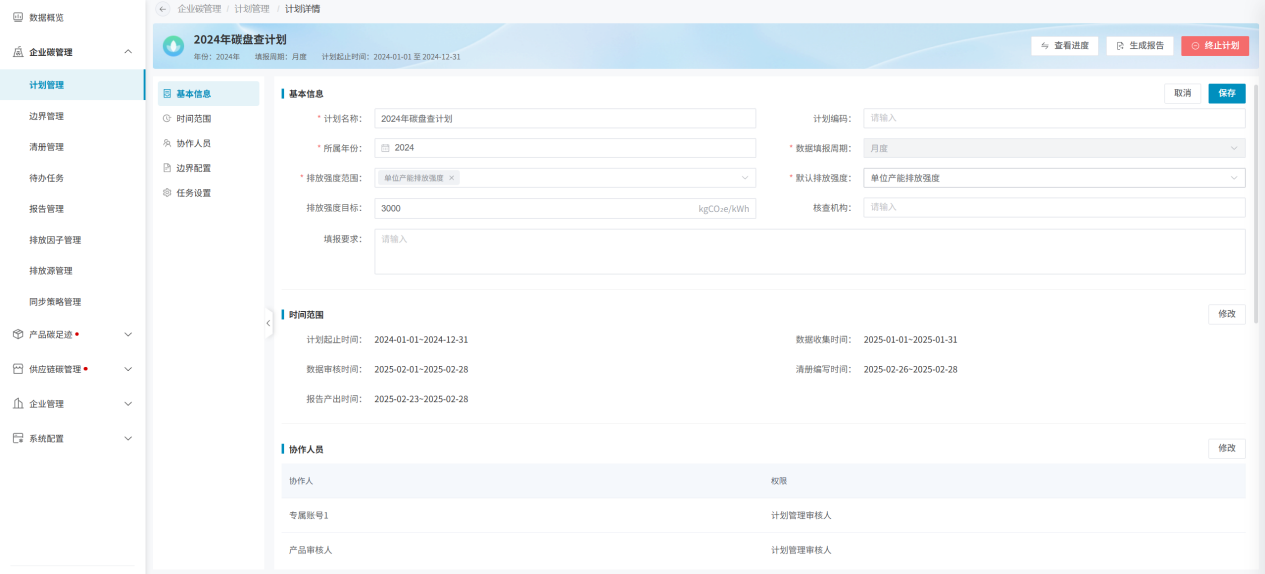Viewport: 1265px width, 574px height.
Task: Click the 计划编码 input field
Action: tap(1054, 118)
